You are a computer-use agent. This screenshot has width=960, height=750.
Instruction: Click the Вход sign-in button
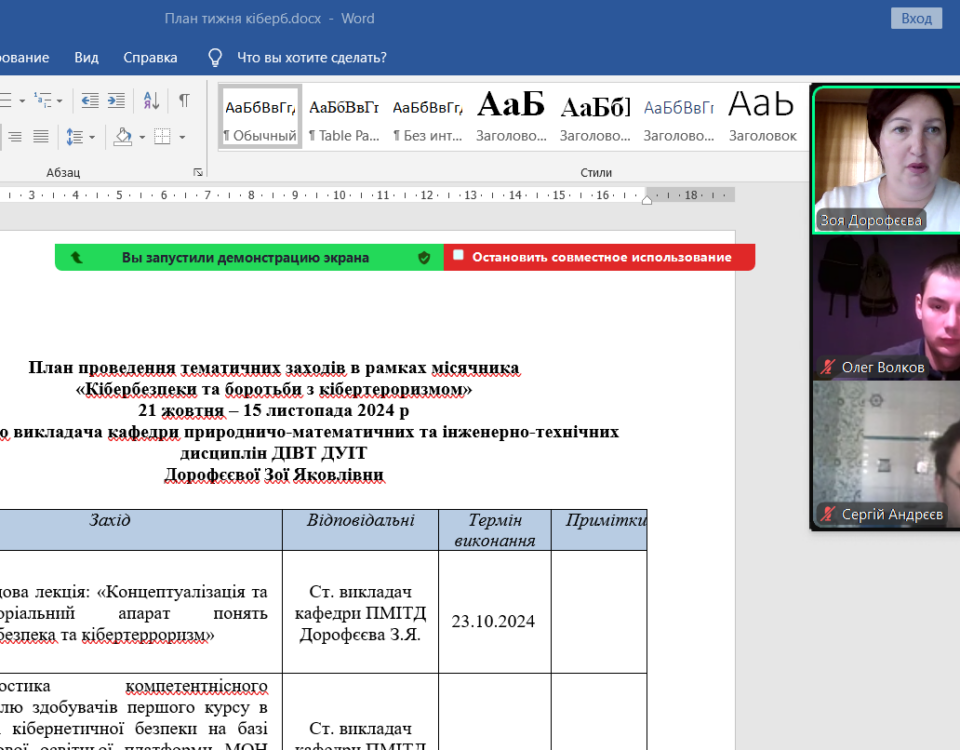point(916,18)
